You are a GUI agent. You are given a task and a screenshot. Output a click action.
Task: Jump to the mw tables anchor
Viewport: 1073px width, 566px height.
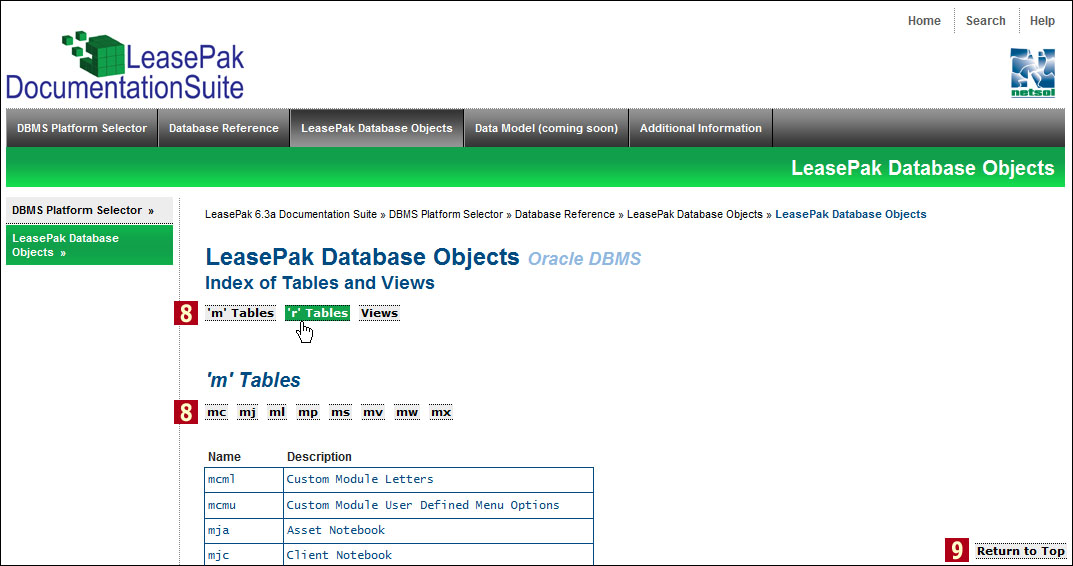[406, 412]
